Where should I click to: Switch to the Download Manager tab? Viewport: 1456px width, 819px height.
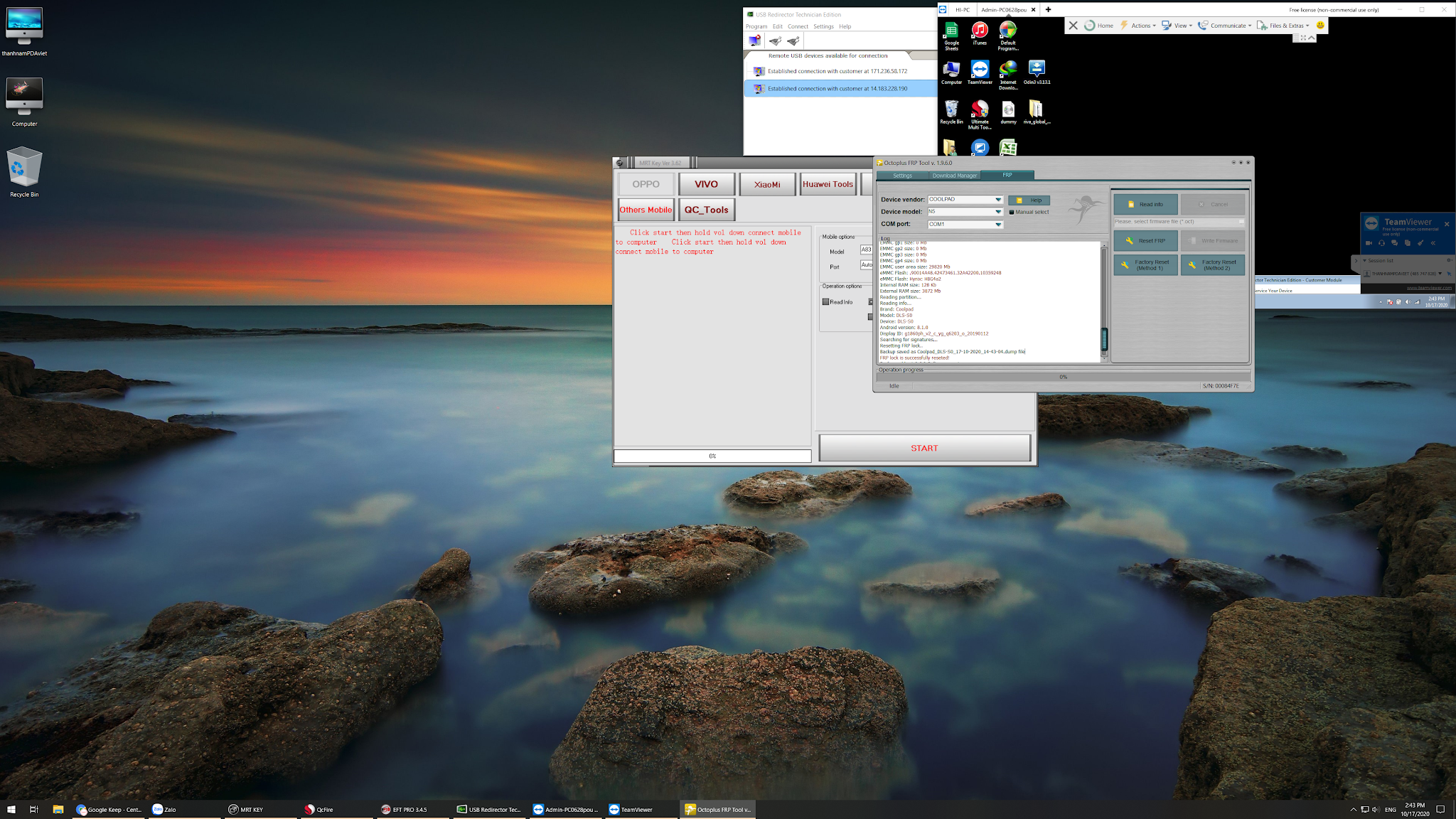954,176
